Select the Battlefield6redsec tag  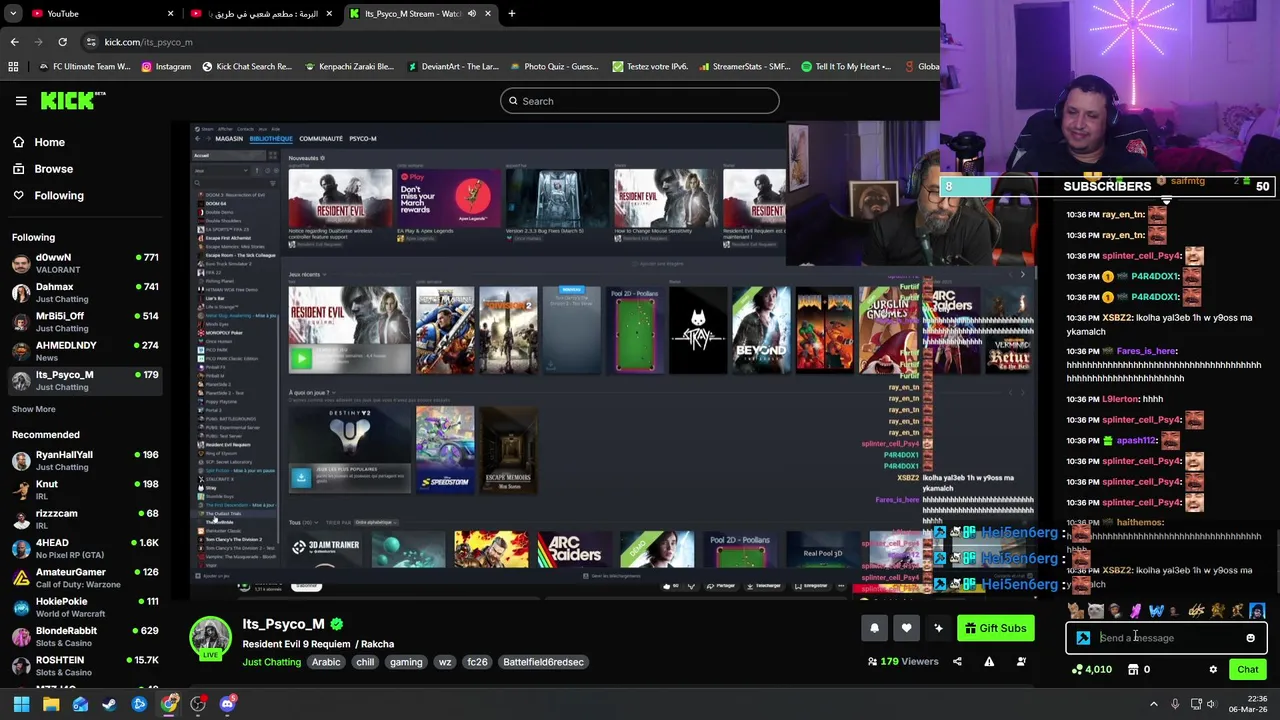(543, 662)
